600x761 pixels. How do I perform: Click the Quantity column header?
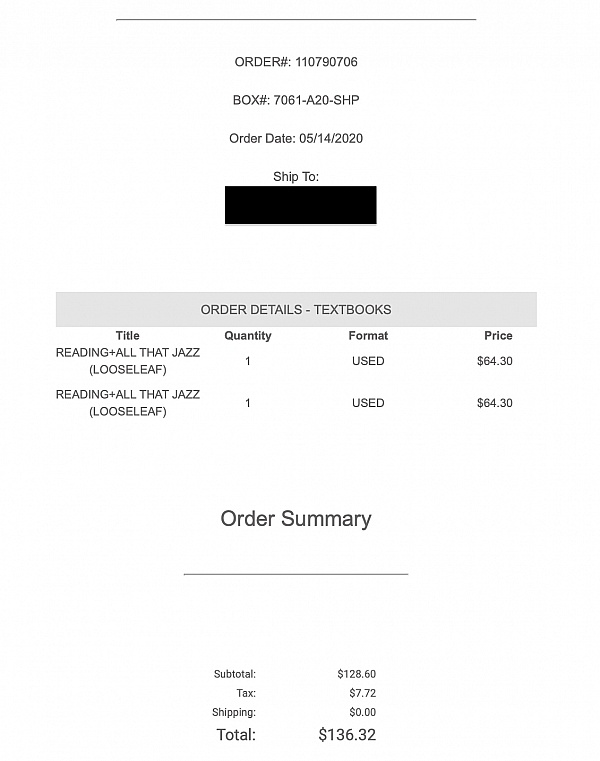pos(248,335)
